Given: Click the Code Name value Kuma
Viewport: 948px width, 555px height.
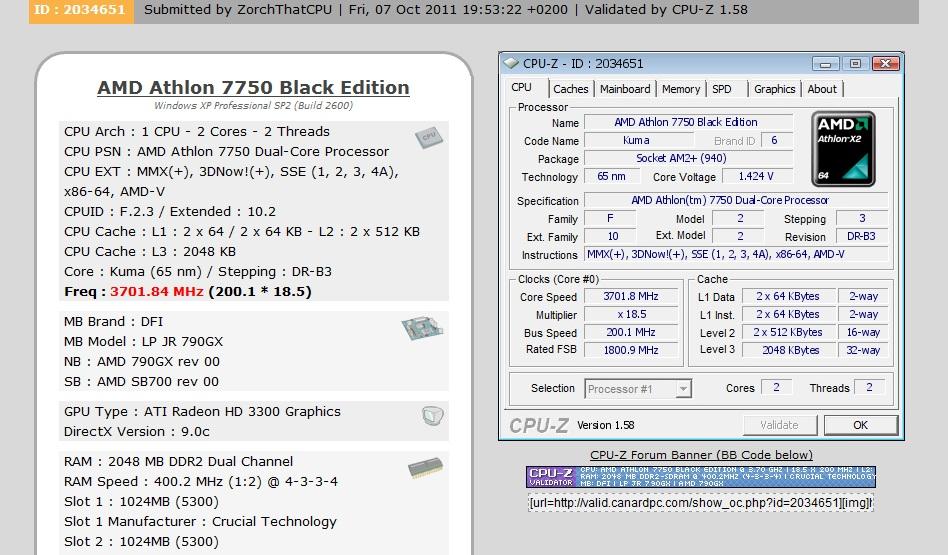Looking at the screenshot, I should pos(636,140).
